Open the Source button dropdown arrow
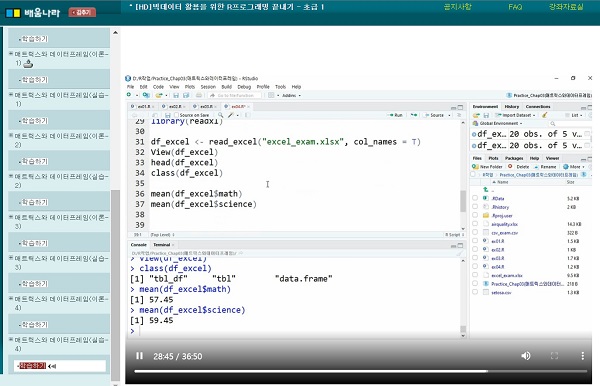The image size is (600, 386). (449, 115)
